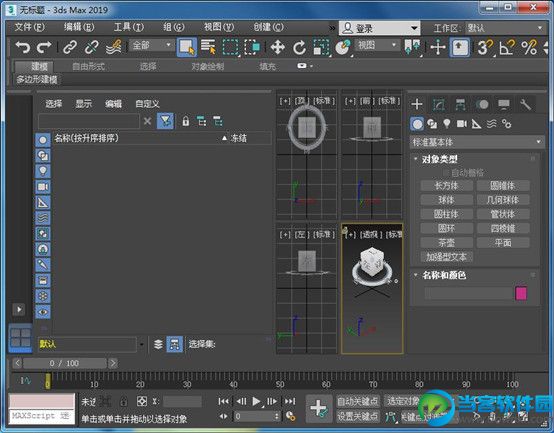Activate the Select and Move tool
This screenshot has height=433, width=554.
(278, 47)
